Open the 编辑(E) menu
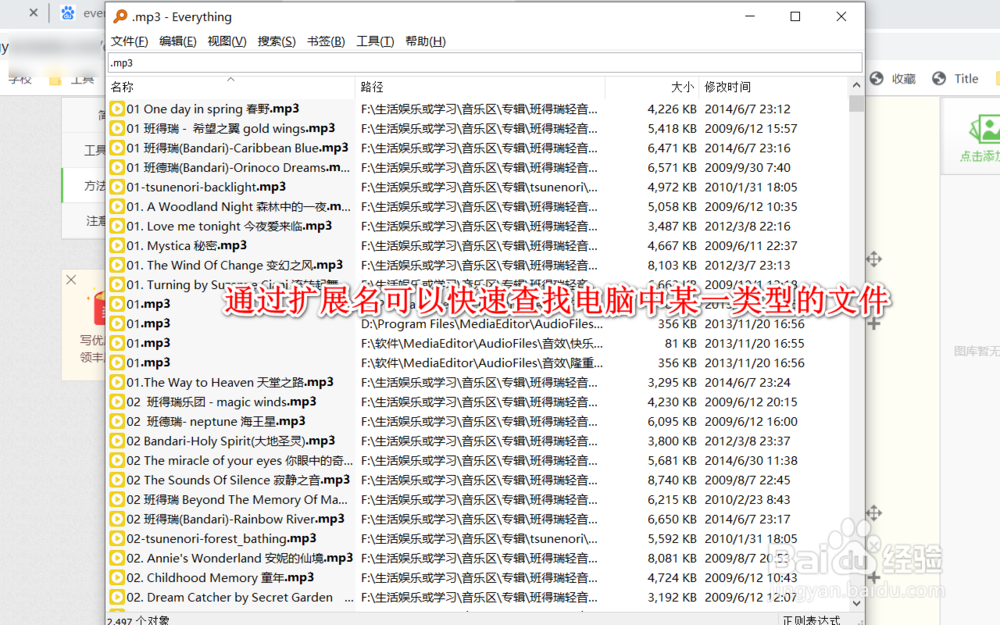 click(x=178, y=41)
